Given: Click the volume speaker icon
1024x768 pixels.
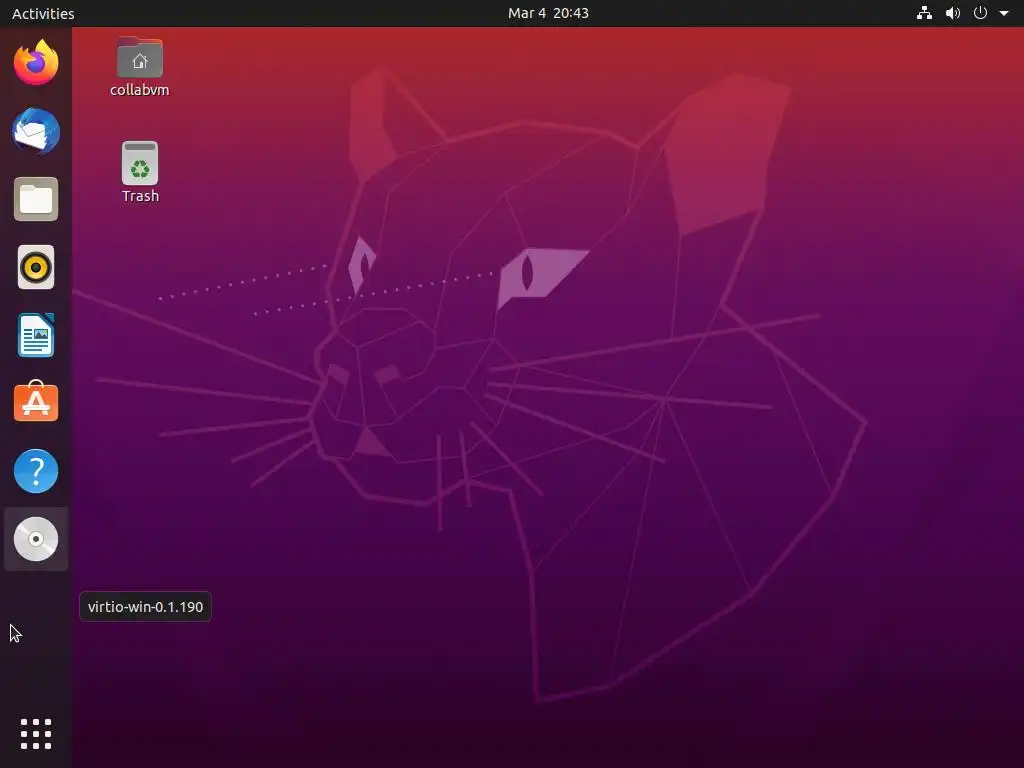Looking at the screenshot, I should coord(953,13).
